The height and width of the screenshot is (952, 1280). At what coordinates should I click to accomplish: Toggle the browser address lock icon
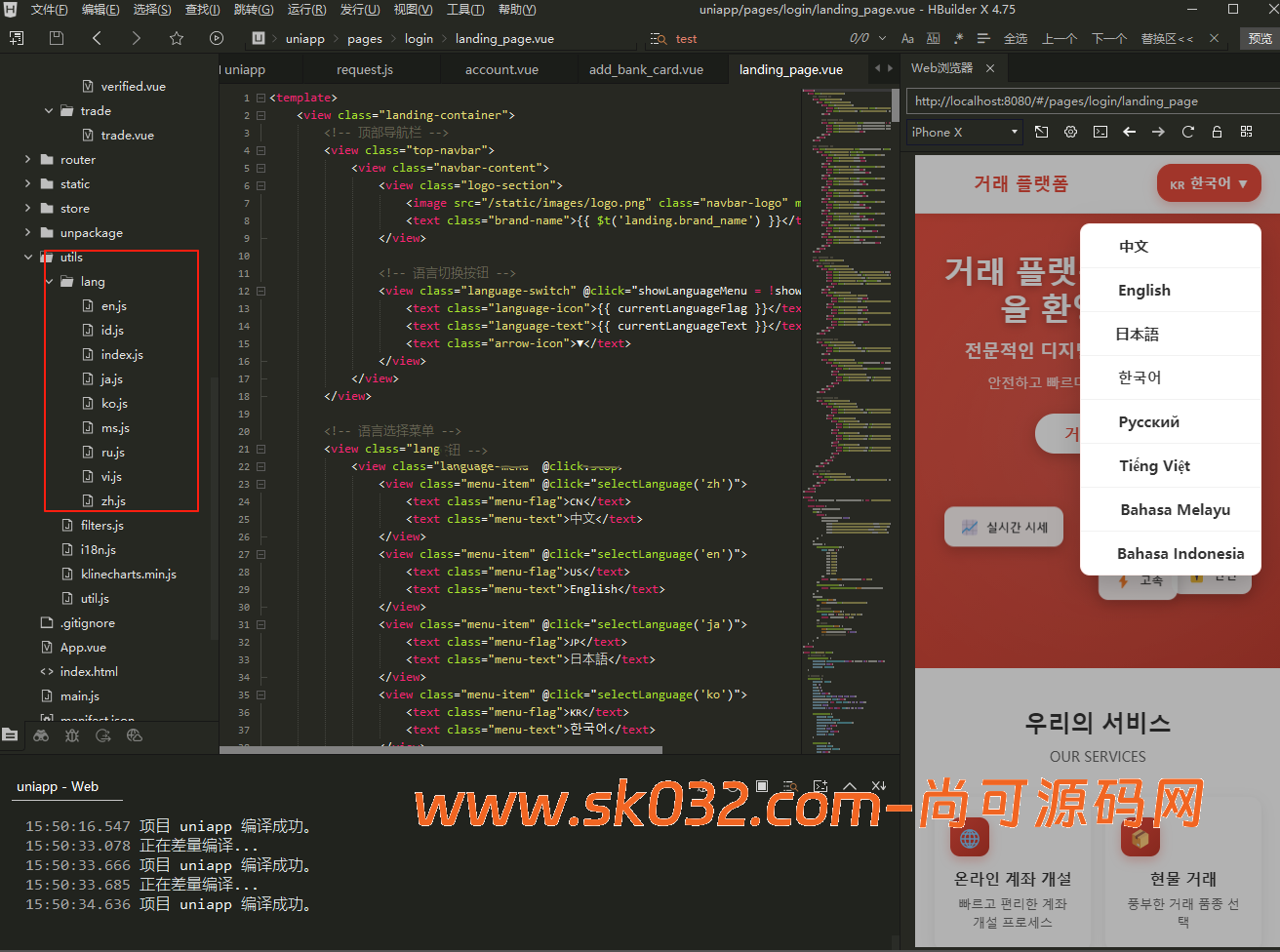coord(1217,132)
